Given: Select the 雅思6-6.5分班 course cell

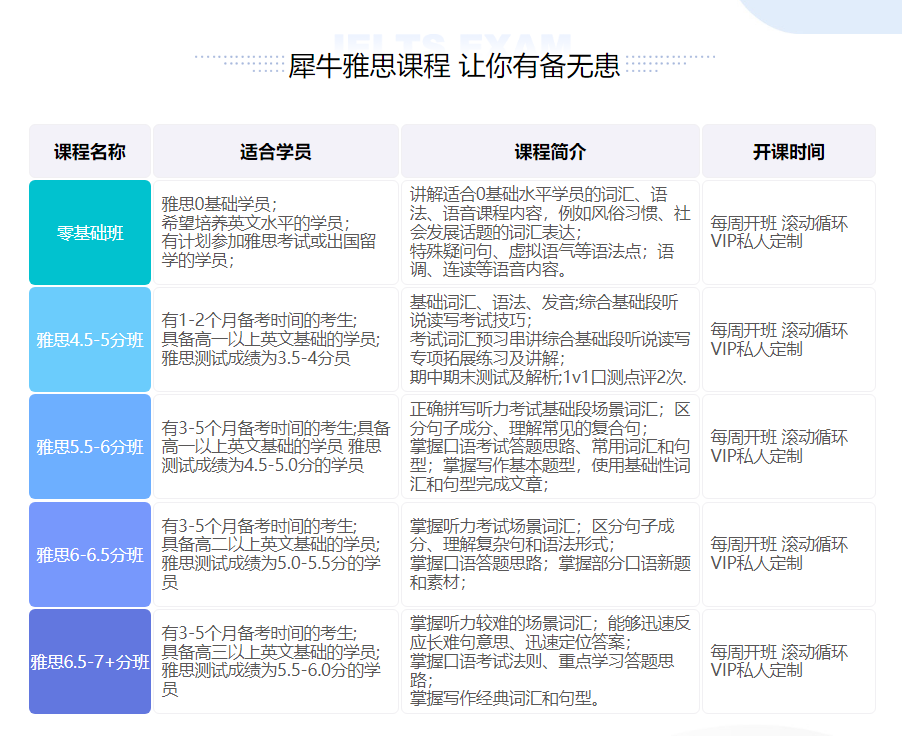Looking at the screenshot, I should [x=90, y=554].
